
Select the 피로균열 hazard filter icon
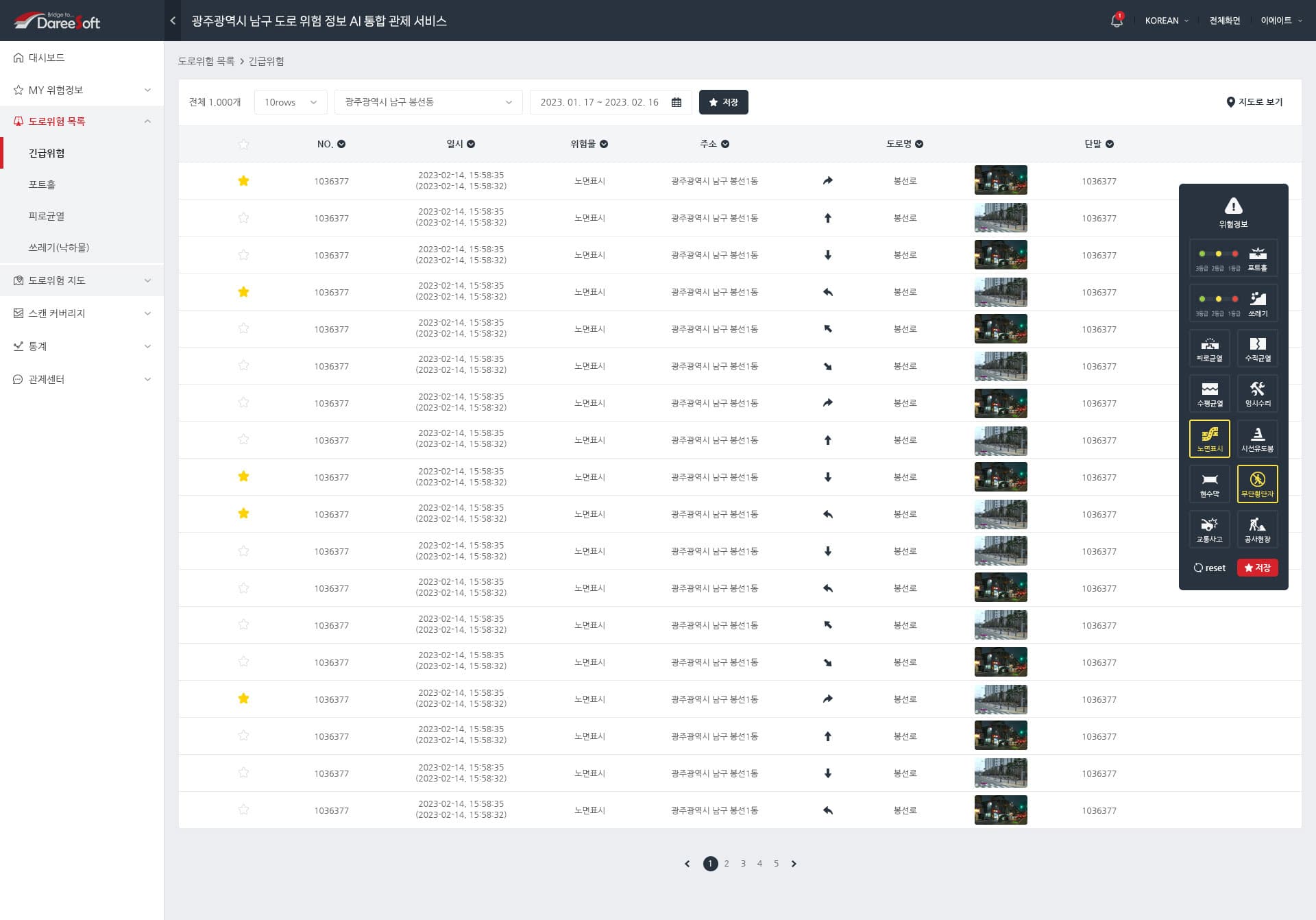[1209, 348]
